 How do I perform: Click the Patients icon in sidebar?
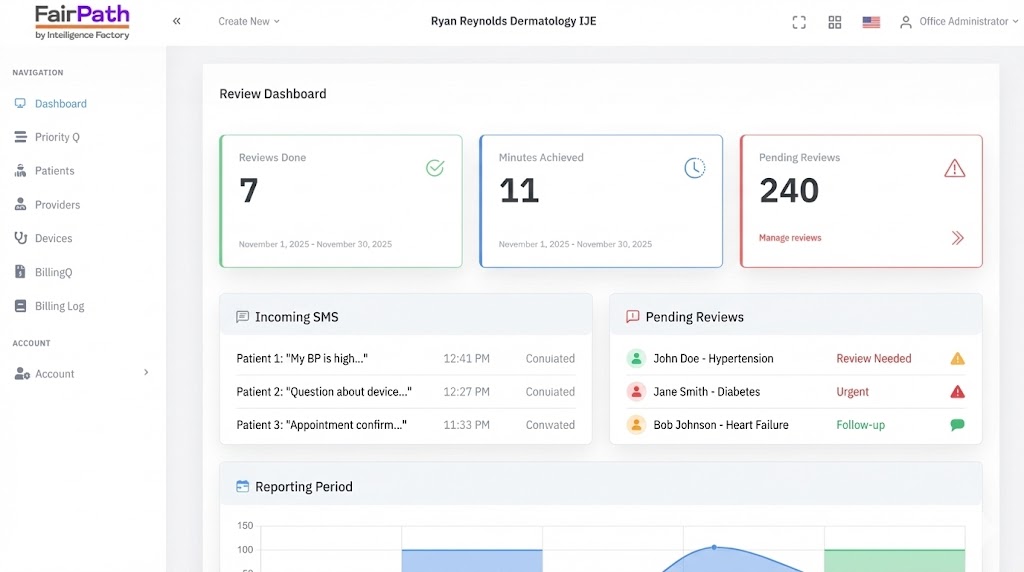(x=20, y=170)
